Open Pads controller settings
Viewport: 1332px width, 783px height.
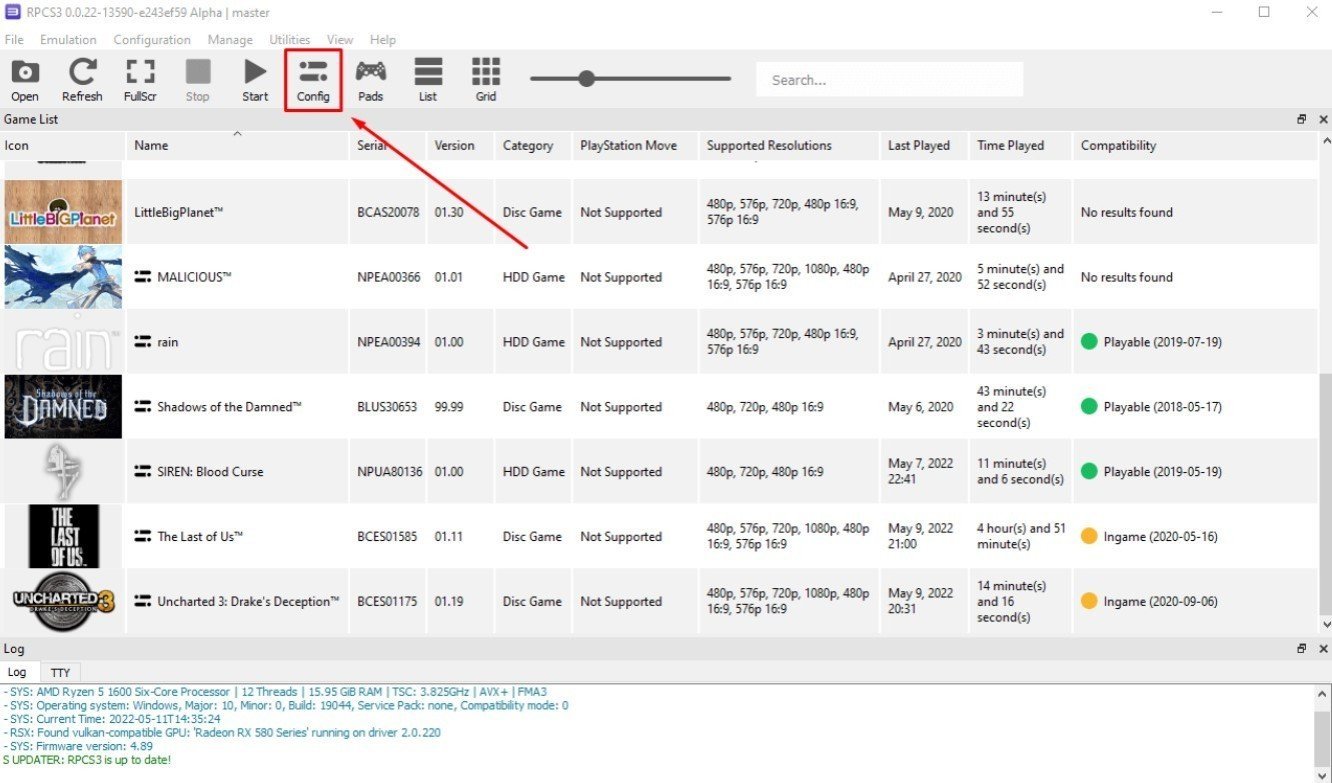click(371, 79)
